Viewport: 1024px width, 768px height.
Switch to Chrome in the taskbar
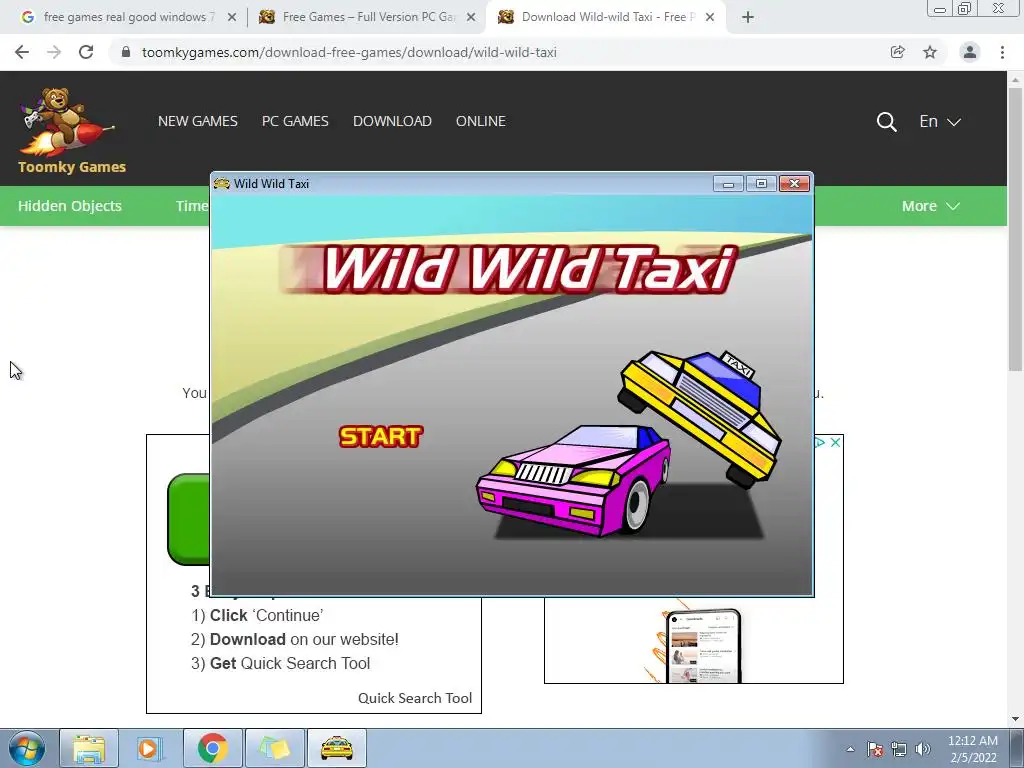coord(213,748)
